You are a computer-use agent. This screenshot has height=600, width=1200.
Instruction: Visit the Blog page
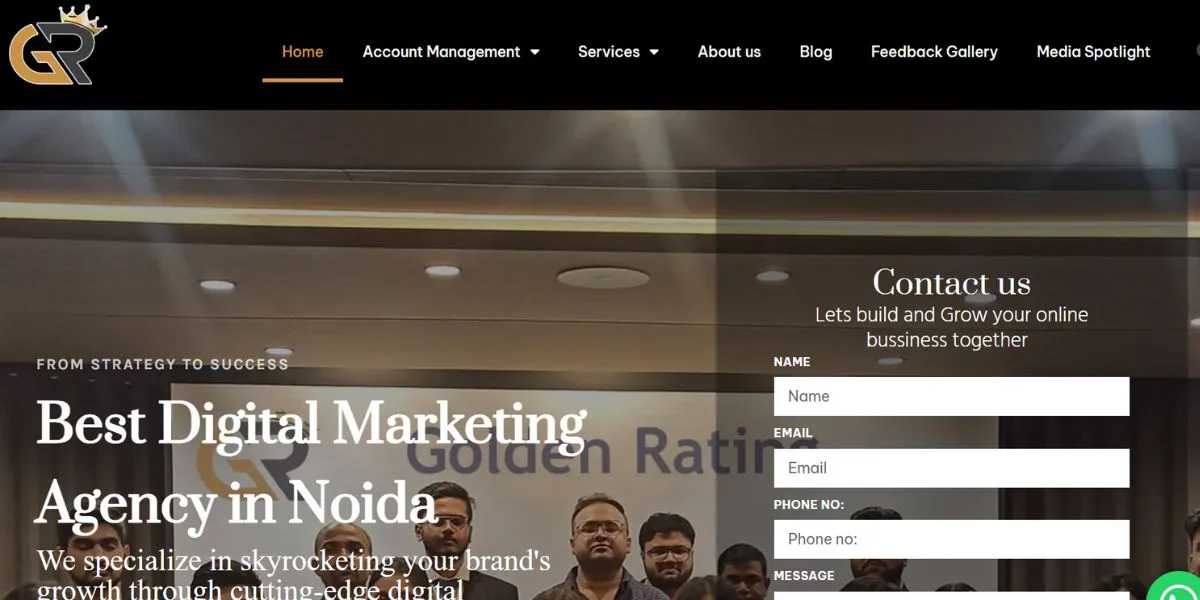(816, 52)
